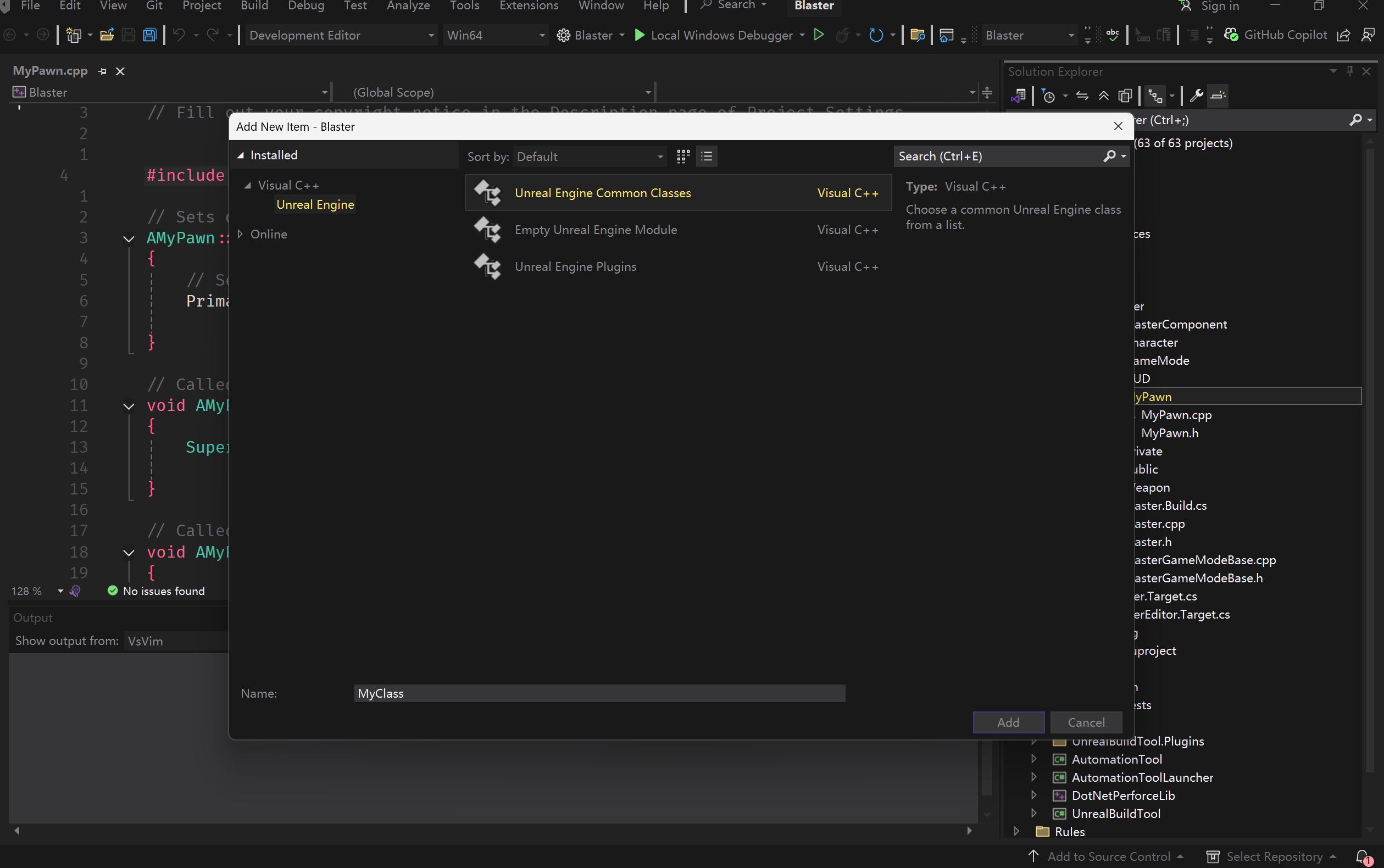Open the Analyze menu
The image size is (1384, 868).
click(408, 5)
